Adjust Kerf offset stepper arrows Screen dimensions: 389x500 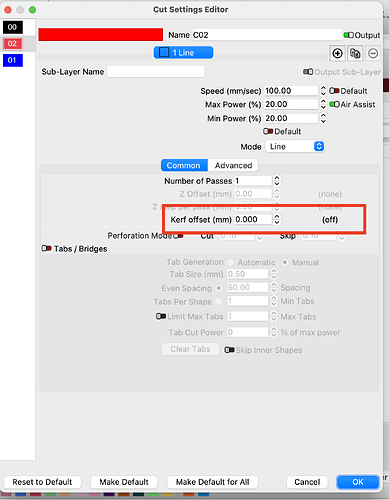277,219
